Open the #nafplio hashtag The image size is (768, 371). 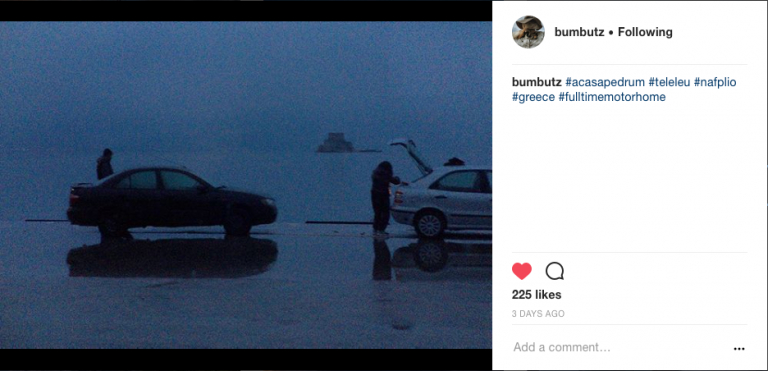tap(715, 82)
